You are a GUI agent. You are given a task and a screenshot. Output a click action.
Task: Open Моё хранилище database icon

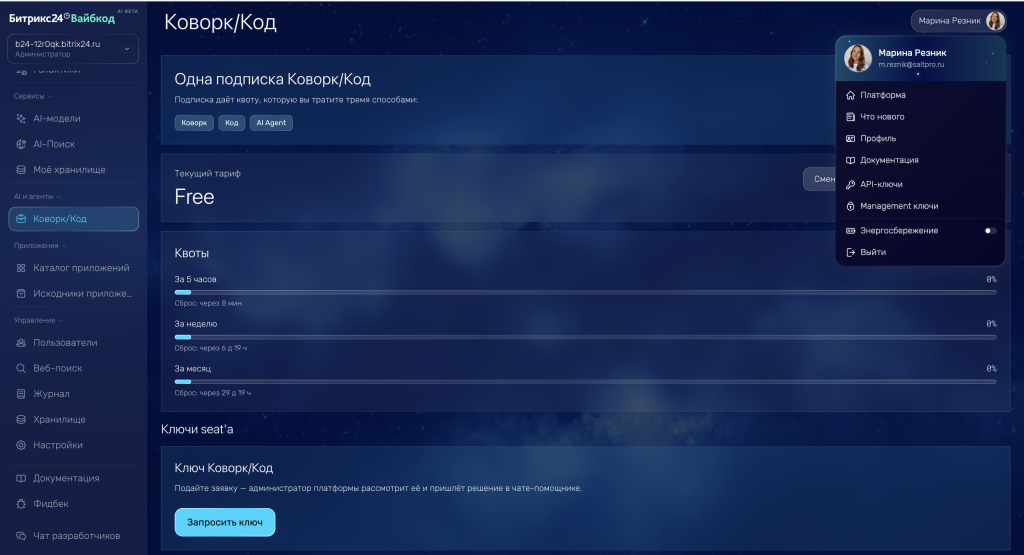click(x=21, y=170)
